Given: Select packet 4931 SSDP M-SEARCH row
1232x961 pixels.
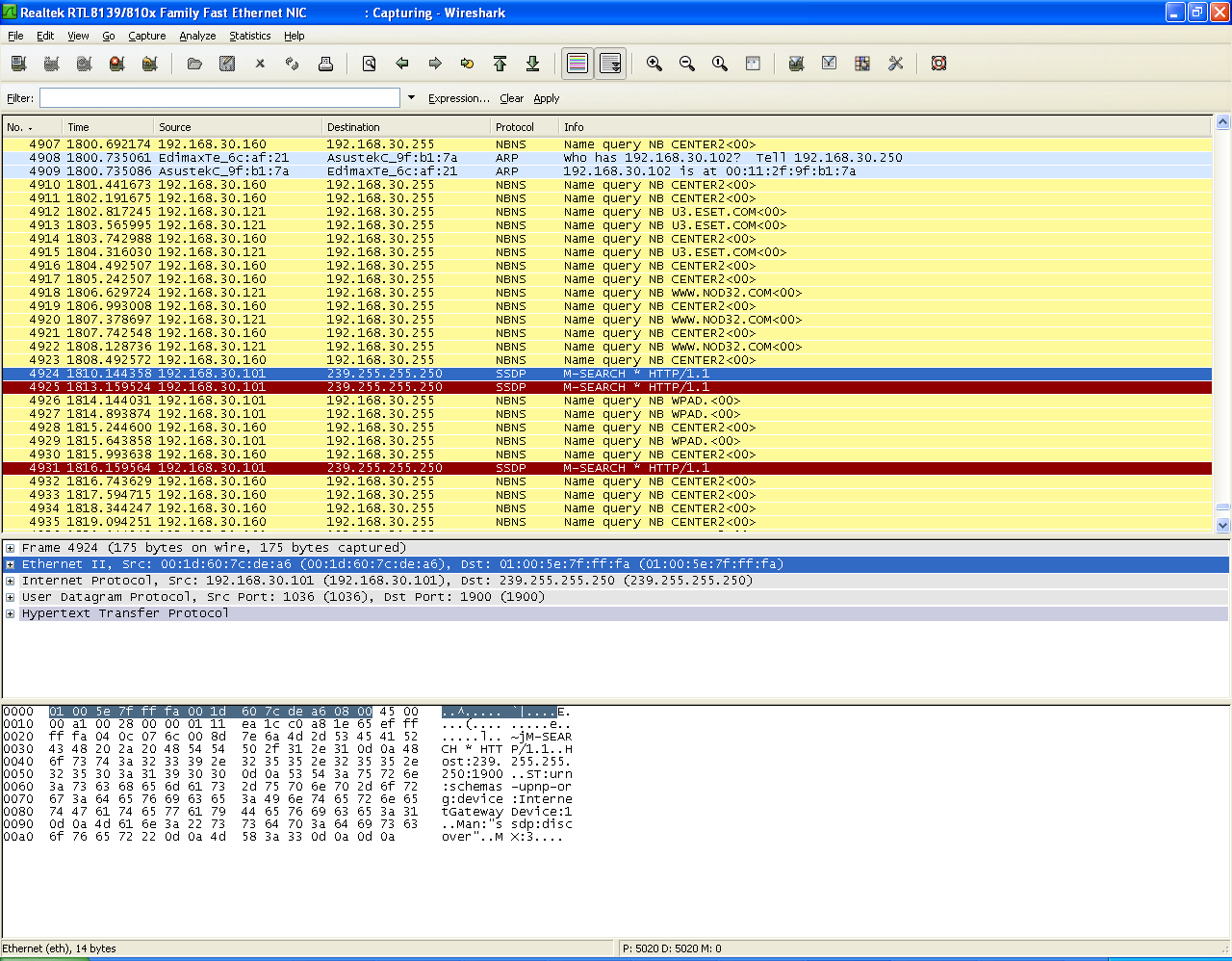Looking at the screenshot, I should pos(606,468).
